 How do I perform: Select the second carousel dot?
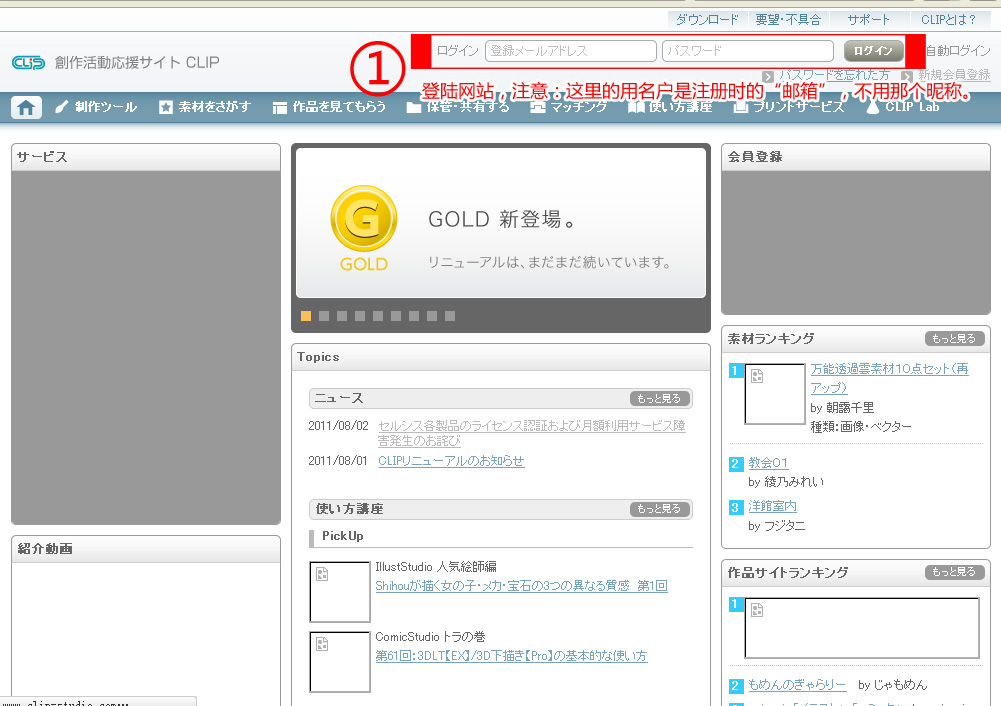324,316
